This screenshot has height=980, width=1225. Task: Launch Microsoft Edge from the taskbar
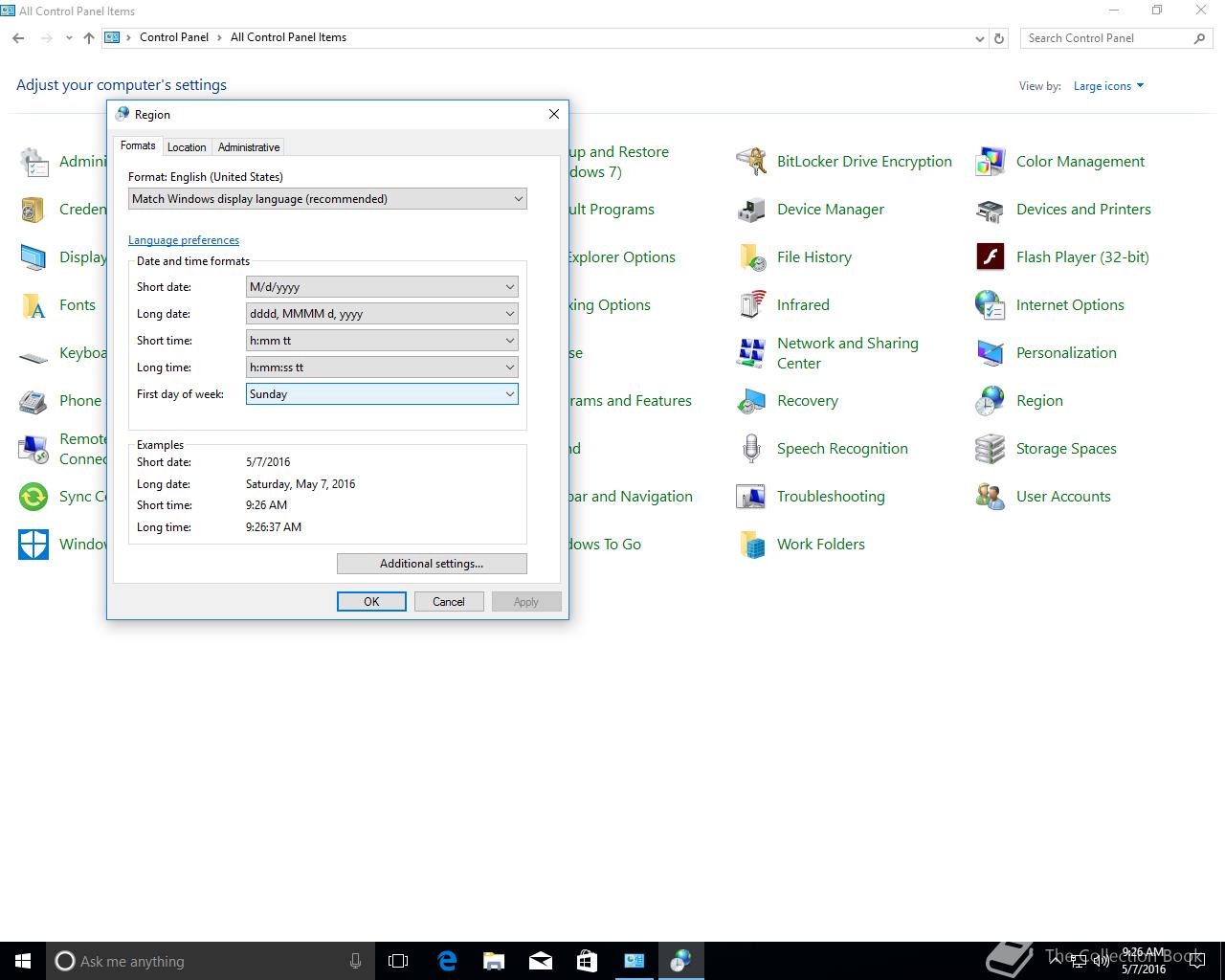[447, 961]
